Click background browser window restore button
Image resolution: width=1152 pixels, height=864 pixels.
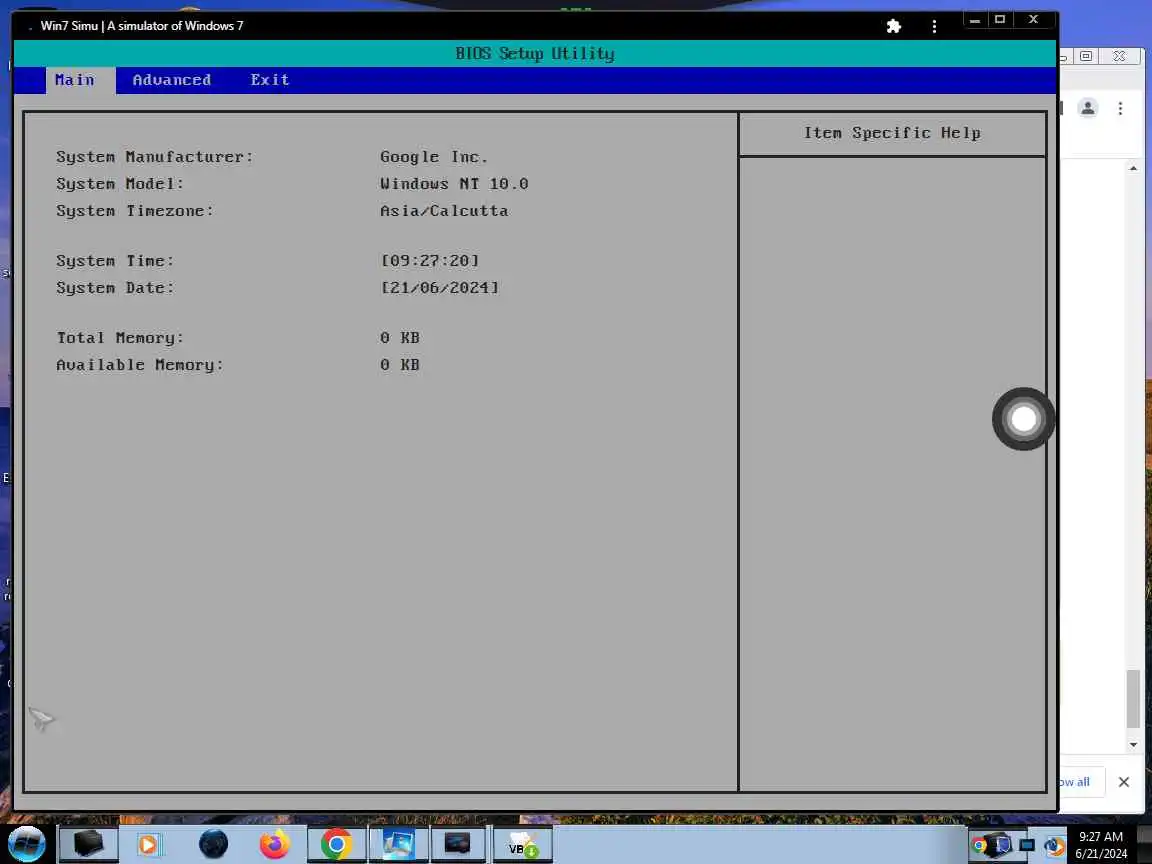pos(1086,56)
